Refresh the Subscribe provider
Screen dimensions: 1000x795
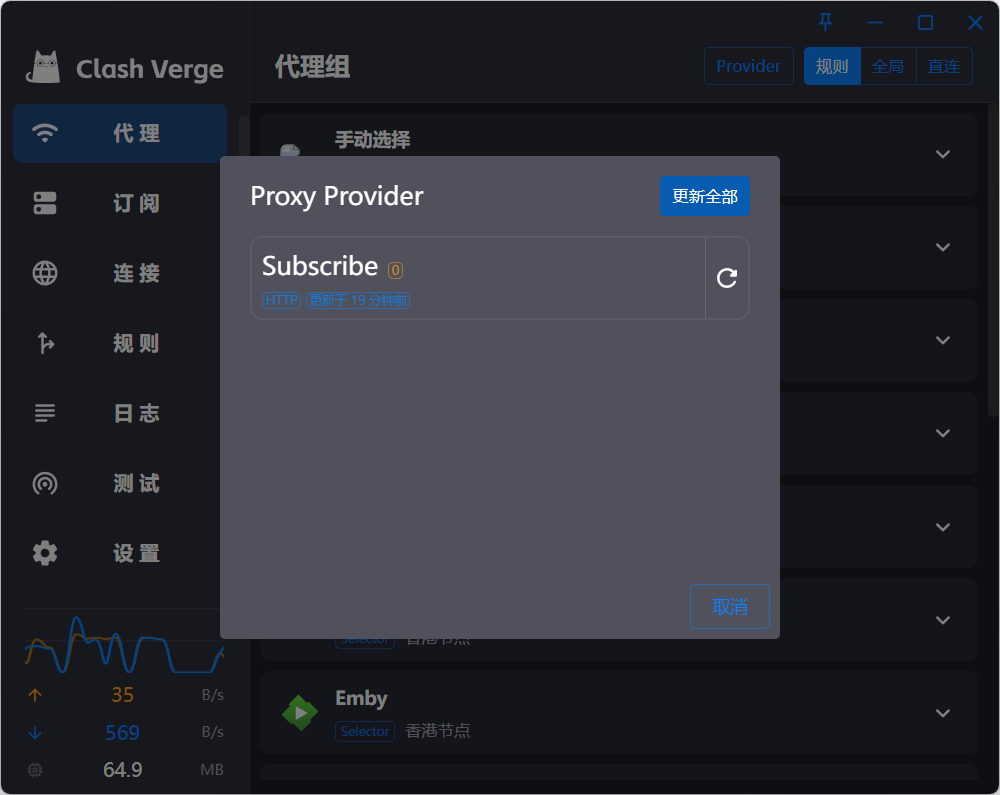click(726, 278)
